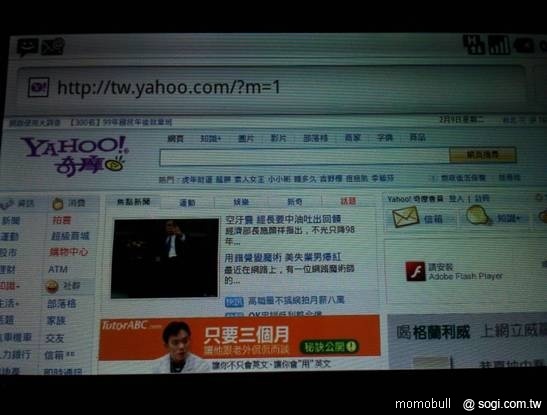Click the 資訊 checkmark icon in sidebar

coord(8,204)
